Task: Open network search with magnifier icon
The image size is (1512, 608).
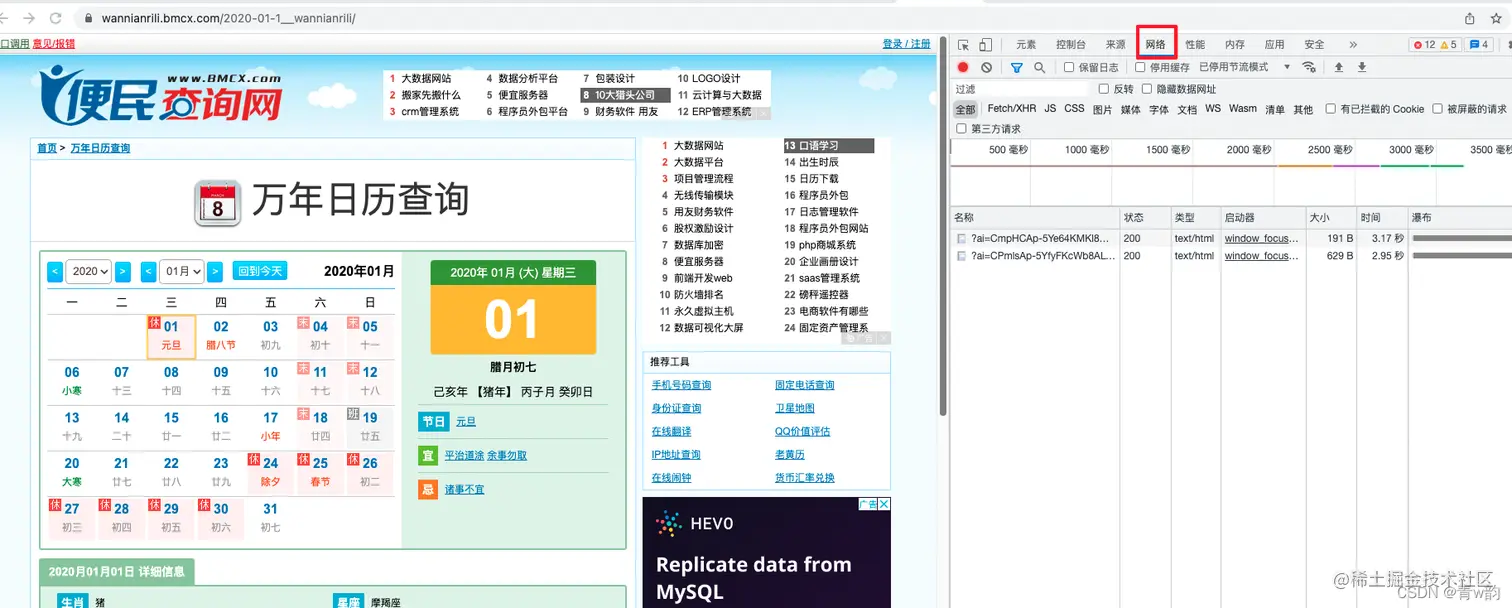Action: coord(1040,66)
